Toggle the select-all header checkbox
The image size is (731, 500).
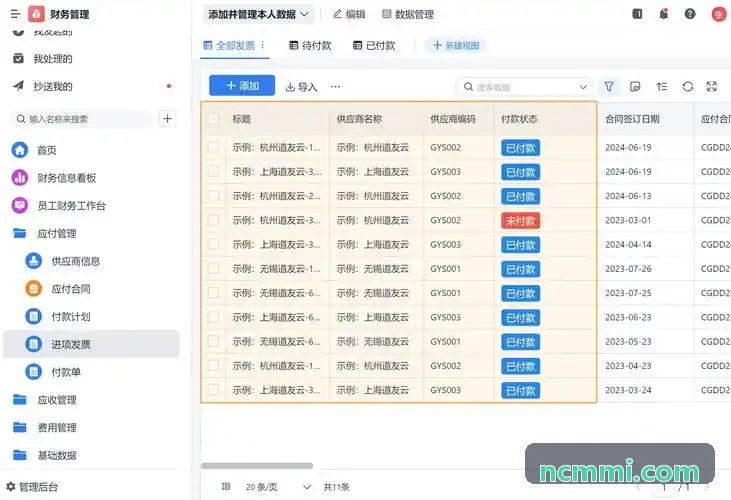(x=213, y=119)
